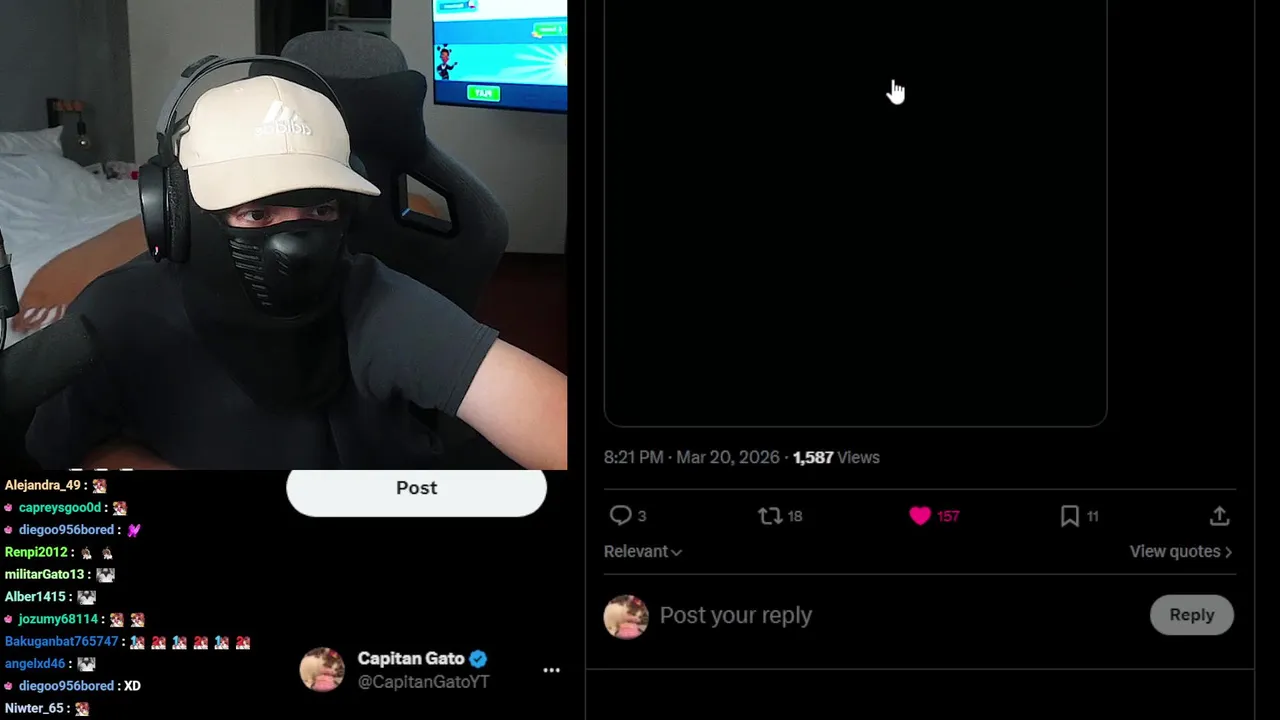
Task: Click the gray Reply button
Action: pos(1192,615)
